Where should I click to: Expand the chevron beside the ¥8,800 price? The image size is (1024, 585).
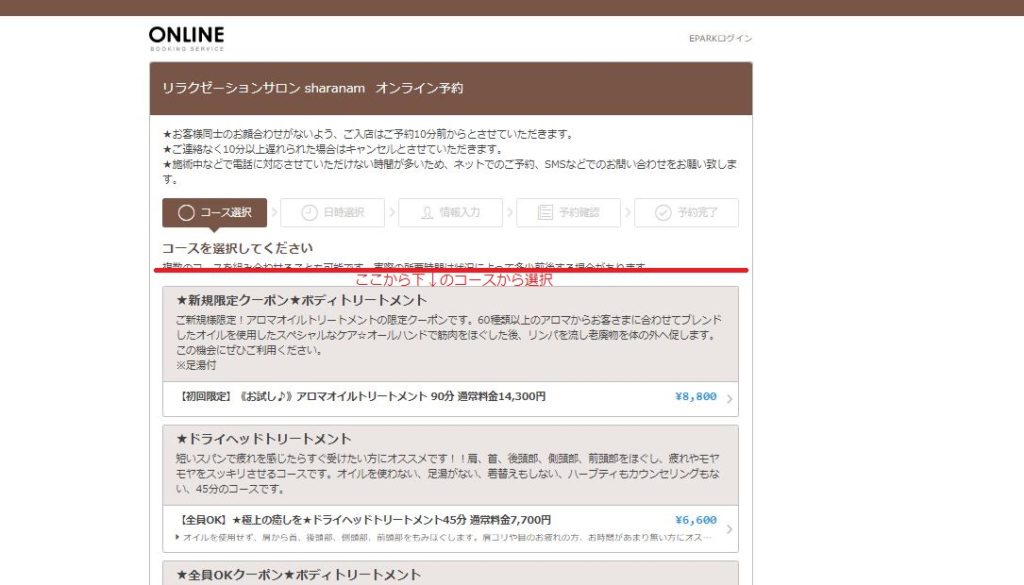coord(729,399)
